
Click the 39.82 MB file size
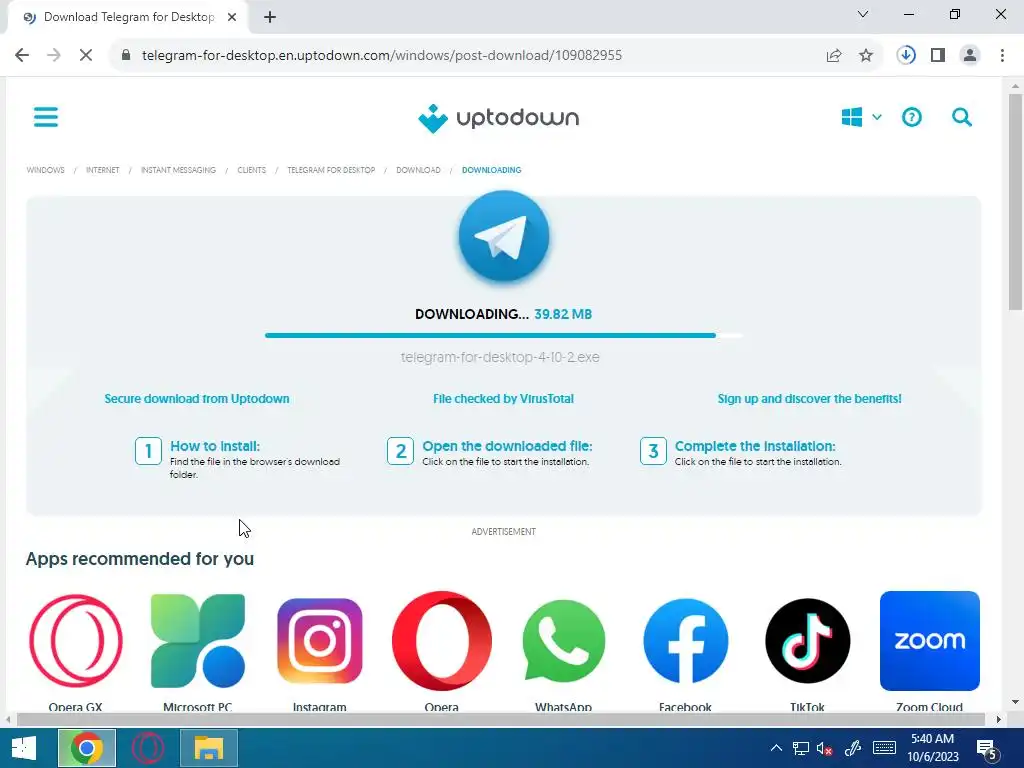click(x=563, y=314)
